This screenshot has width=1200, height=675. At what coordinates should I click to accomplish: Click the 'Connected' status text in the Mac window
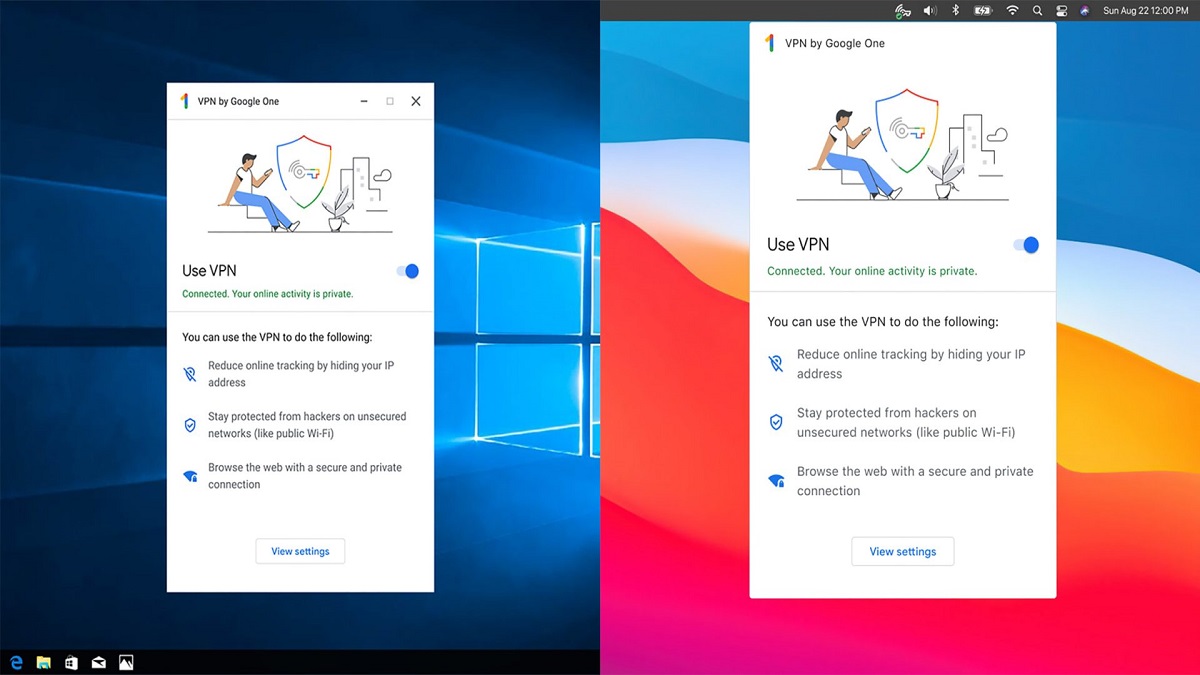tap(872, 271)
